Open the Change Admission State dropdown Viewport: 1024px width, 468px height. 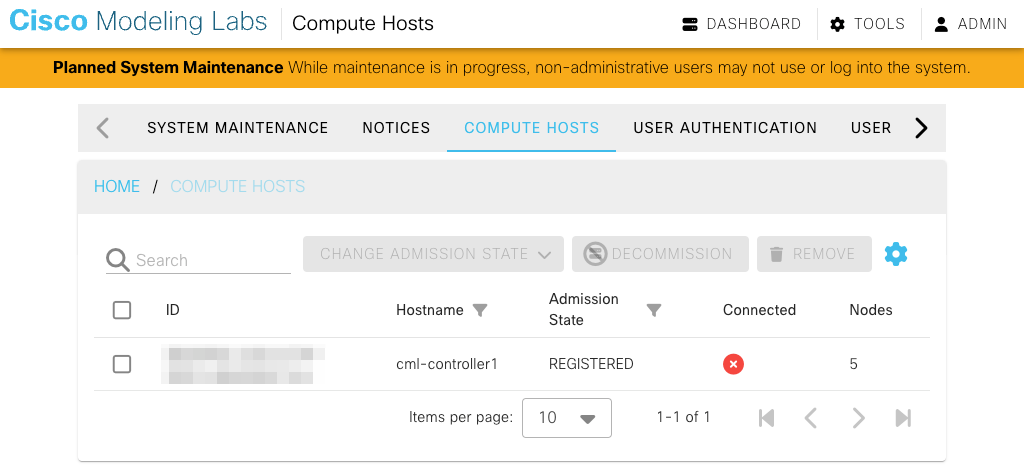433,254
